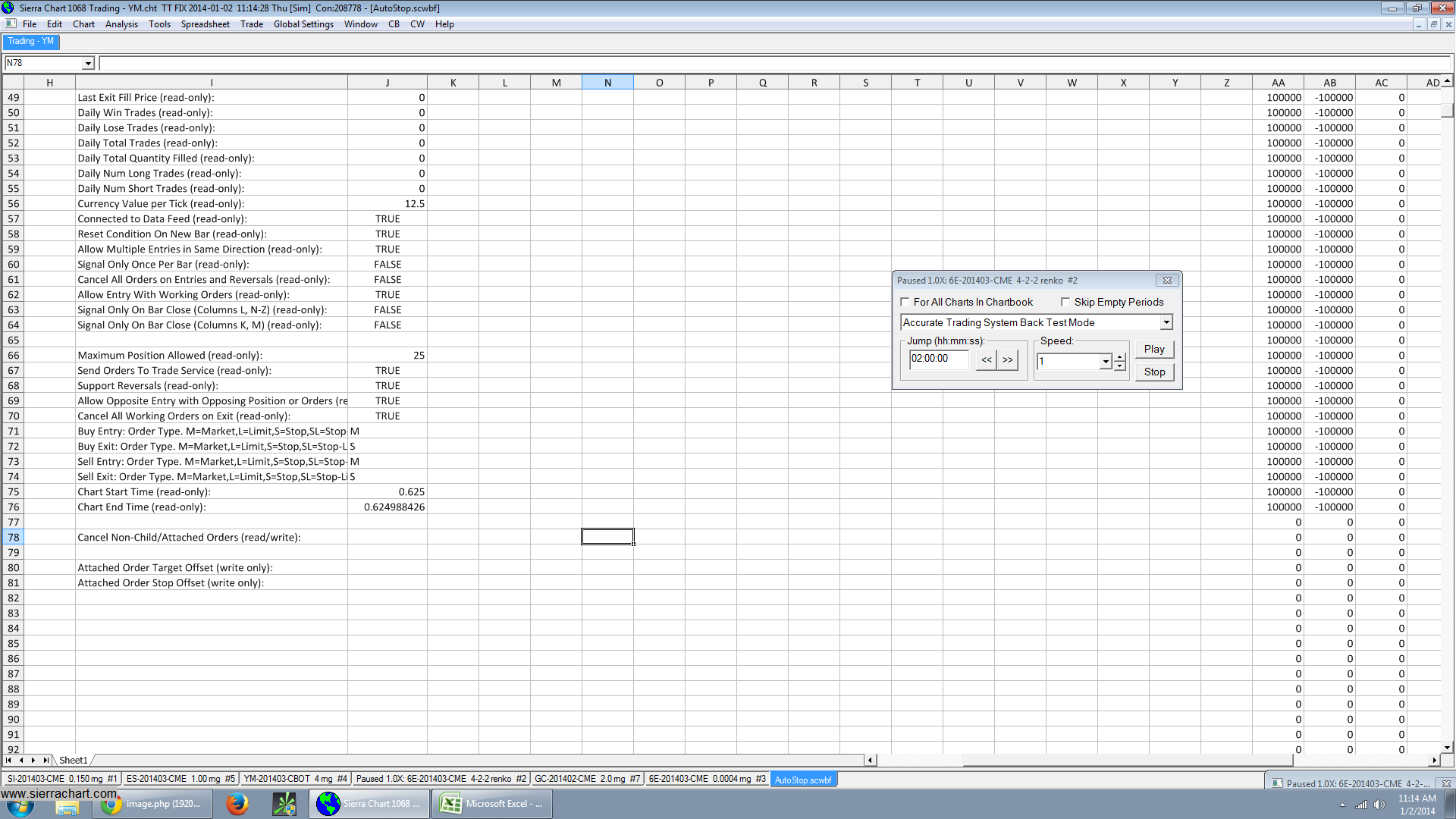Open Microsoft Excel taskbar icon

coord(492,804)
